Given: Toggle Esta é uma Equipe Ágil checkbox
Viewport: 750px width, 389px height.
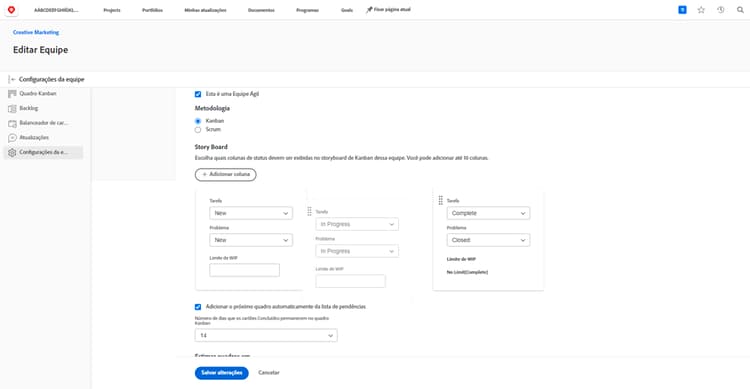Looking at the screenshot, I should (x=198, y=94).
